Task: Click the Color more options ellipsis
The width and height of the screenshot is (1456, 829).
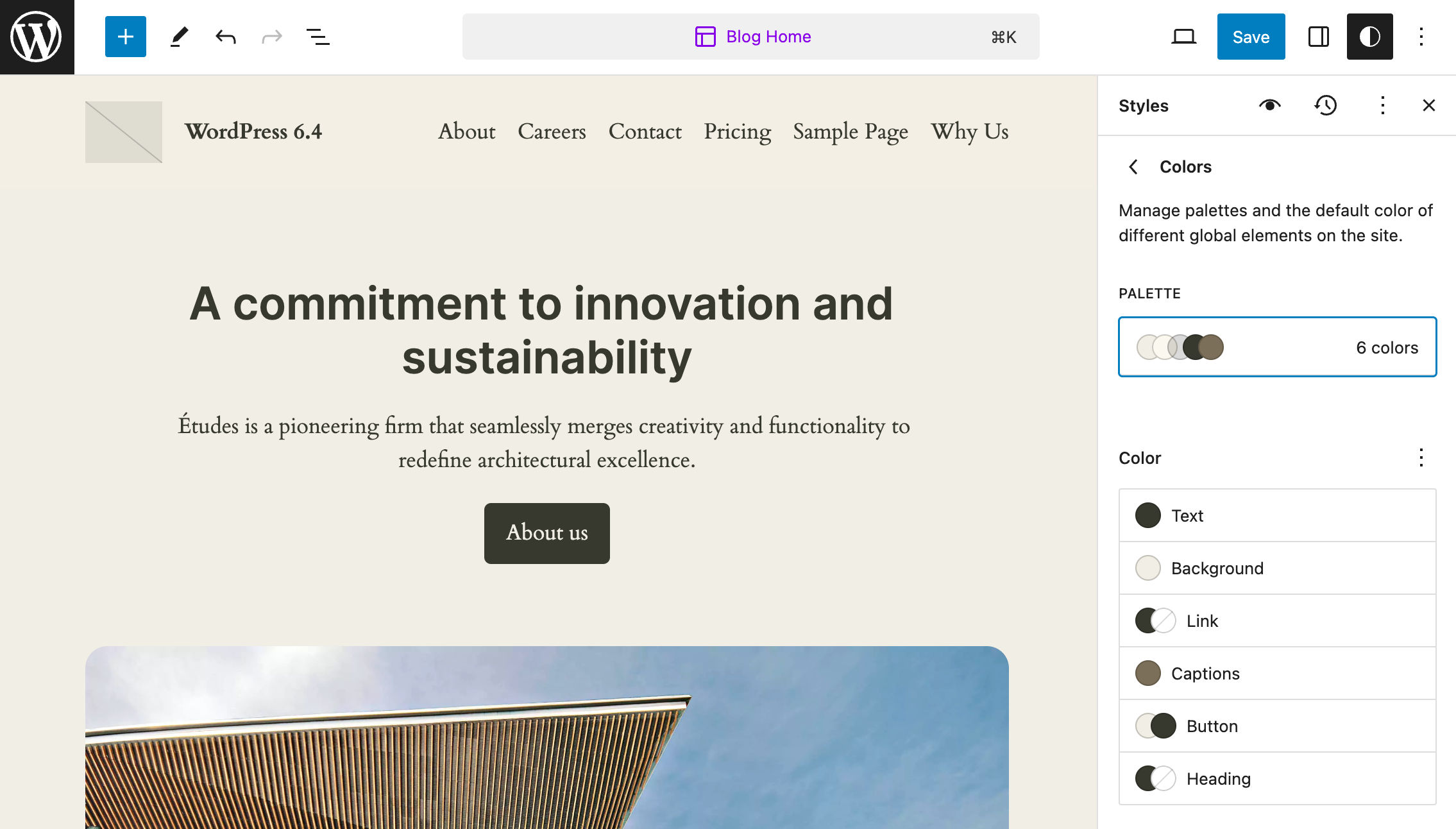Action: [x=1421, y=457]
